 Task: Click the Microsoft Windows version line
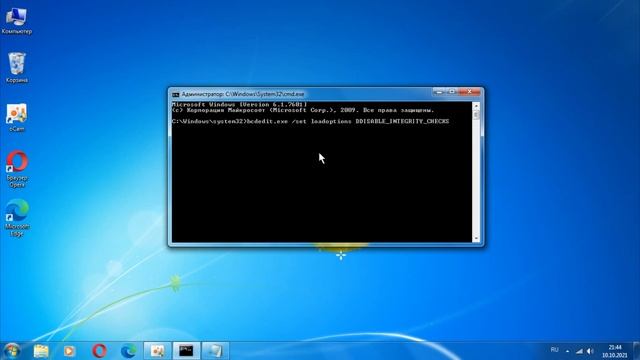point(239,104)
